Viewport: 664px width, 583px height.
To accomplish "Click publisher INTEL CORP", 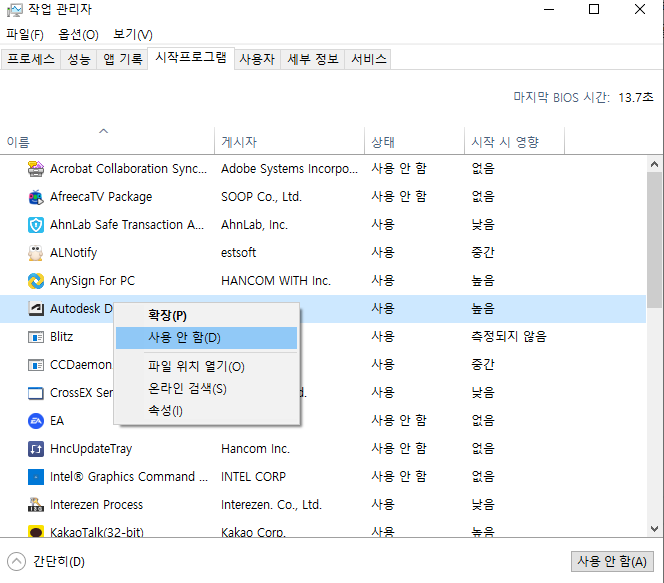I will pos(253,477).
